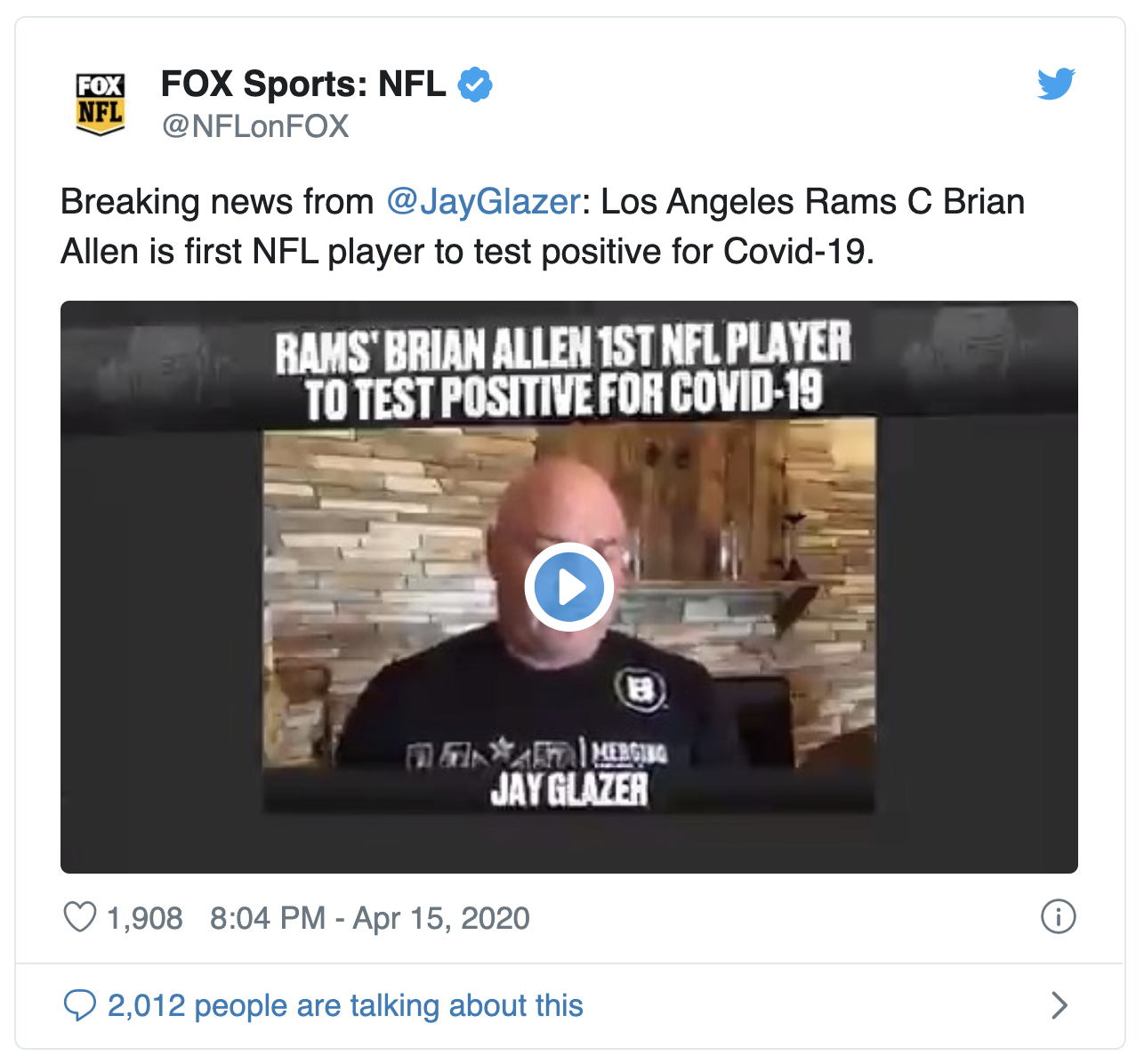Click the 8:04 PM - Apr 15, 2020 timestamp
The height and width of the screenshot is (1064, 1144).
point(370,917)
